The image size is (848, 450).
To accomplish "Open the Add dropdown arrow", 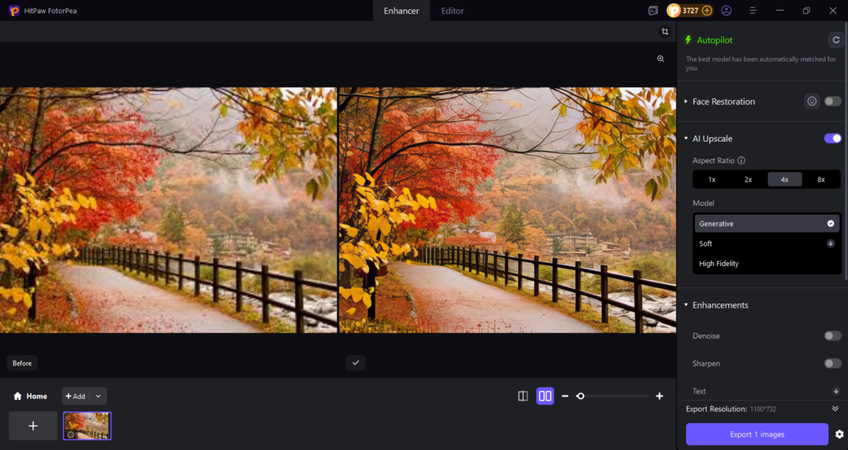I will [x=98, y=396].
